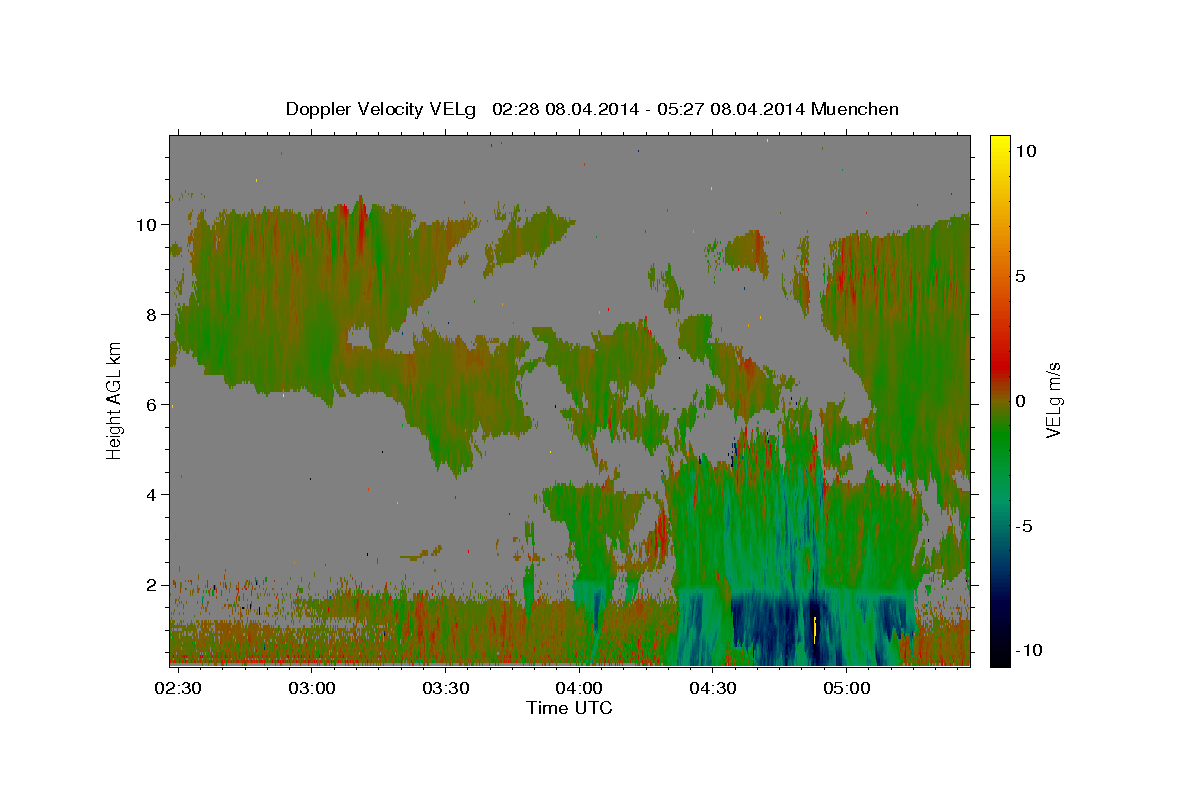The image size is (1200, 800).
Task: Click the colorbar label '-10'
Action: point(1028,650)
